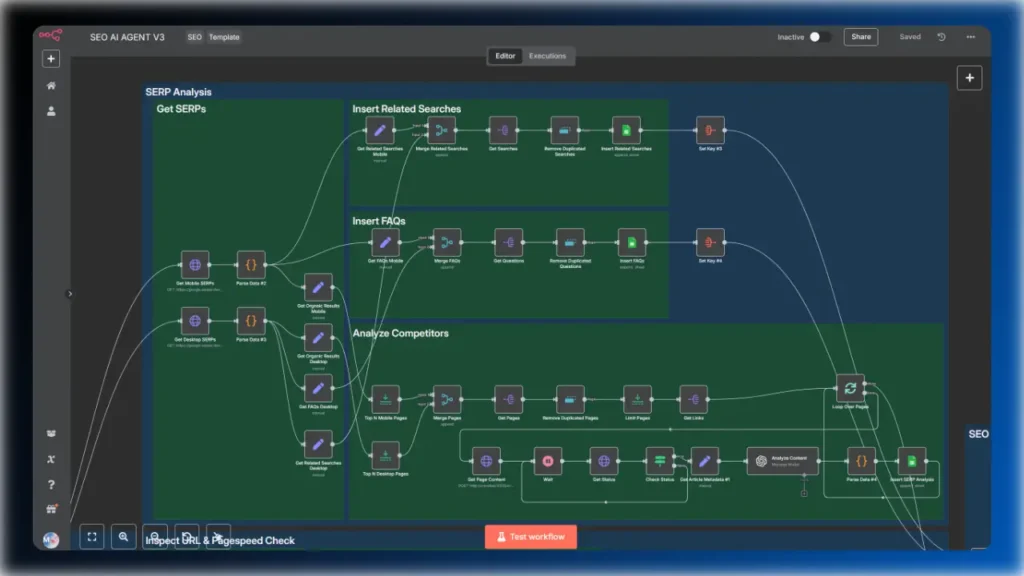Select the Get FAQs Desktop node
This screenshot has height=576, width=1024.
318,388
